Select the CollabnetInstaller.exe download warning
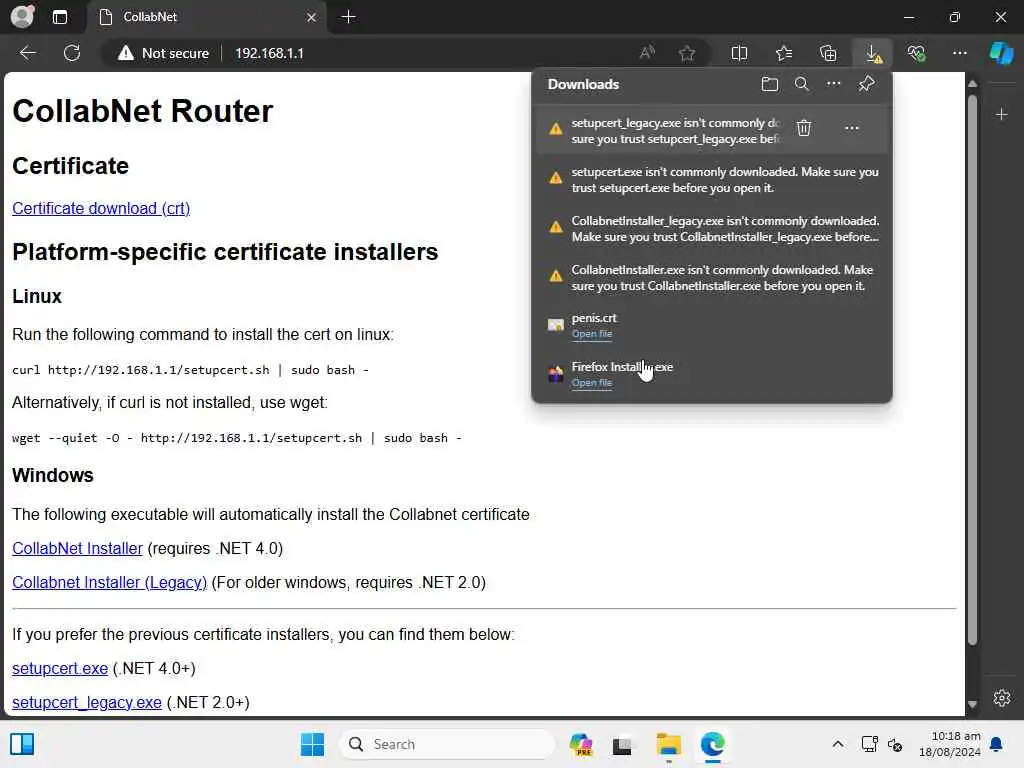This screenshot has width=1024, height=768. pos(712,278)
